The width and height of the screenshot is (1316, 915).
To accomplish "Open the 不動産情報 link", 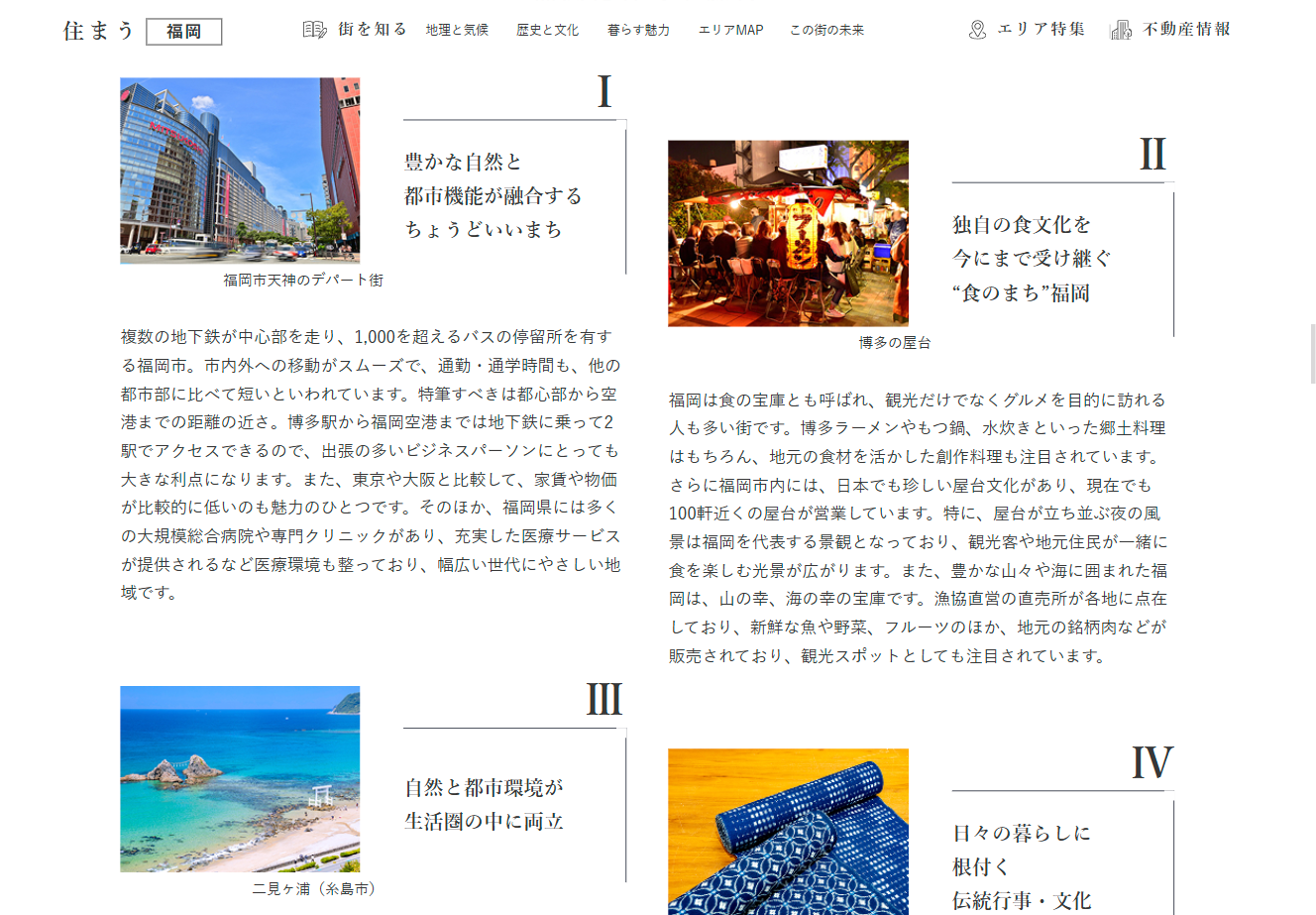I will tap(1186, 30).
